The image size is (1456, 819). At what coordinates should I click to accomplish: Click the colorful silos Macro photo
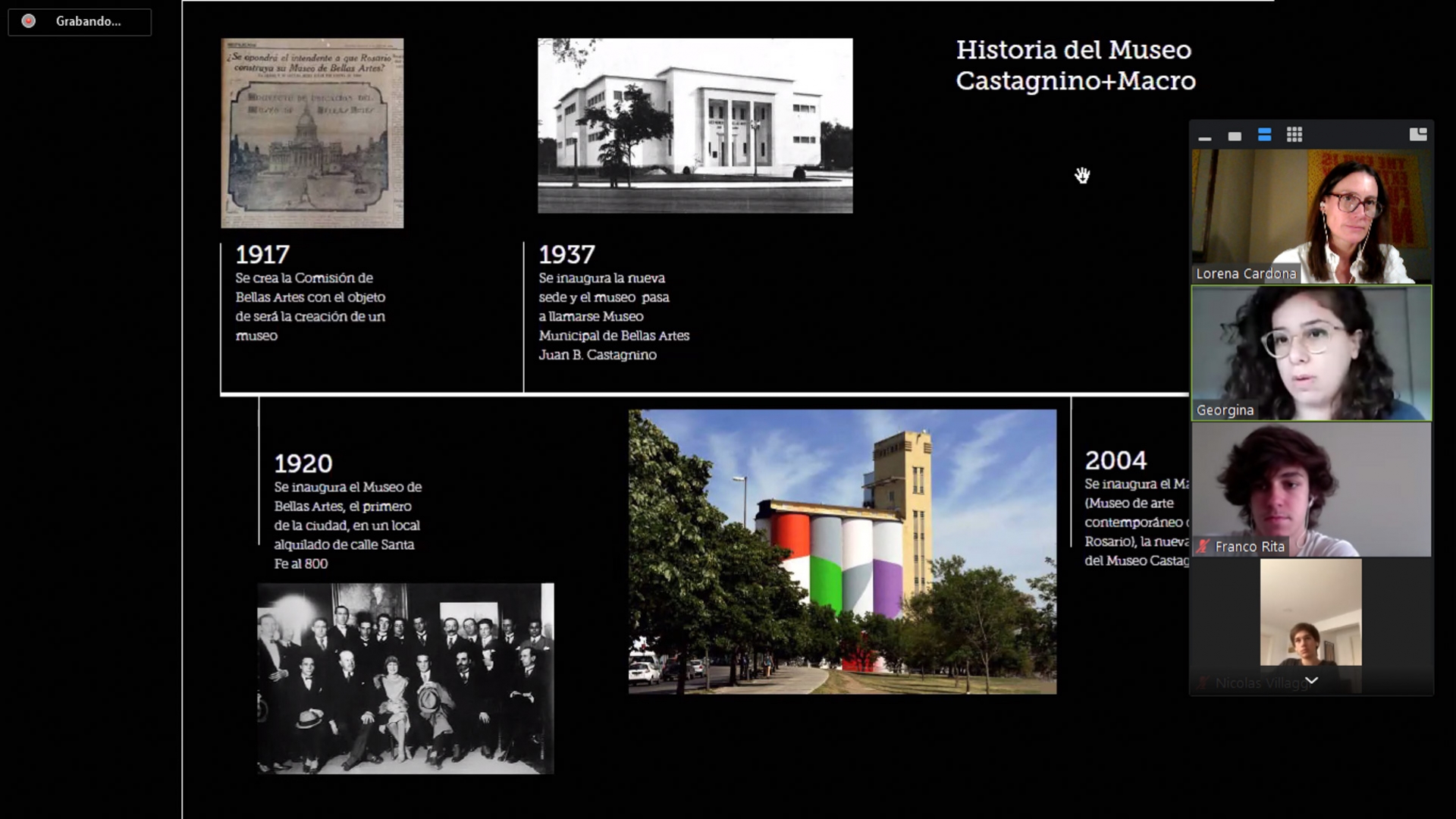tap(843, 552)
